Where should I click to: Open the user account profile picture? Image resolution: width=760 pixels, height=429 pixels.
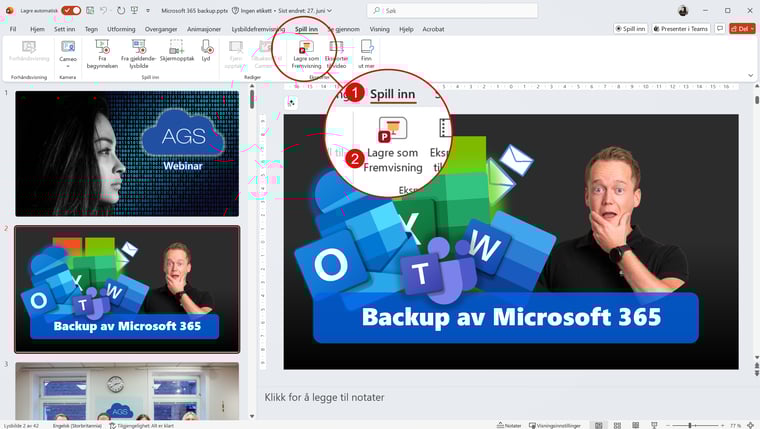point(683,10)
